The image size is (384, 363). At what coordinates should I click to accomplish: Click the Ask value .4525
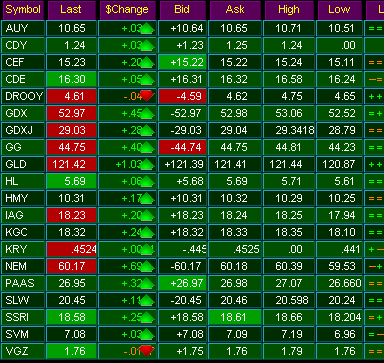pos(235,249)
